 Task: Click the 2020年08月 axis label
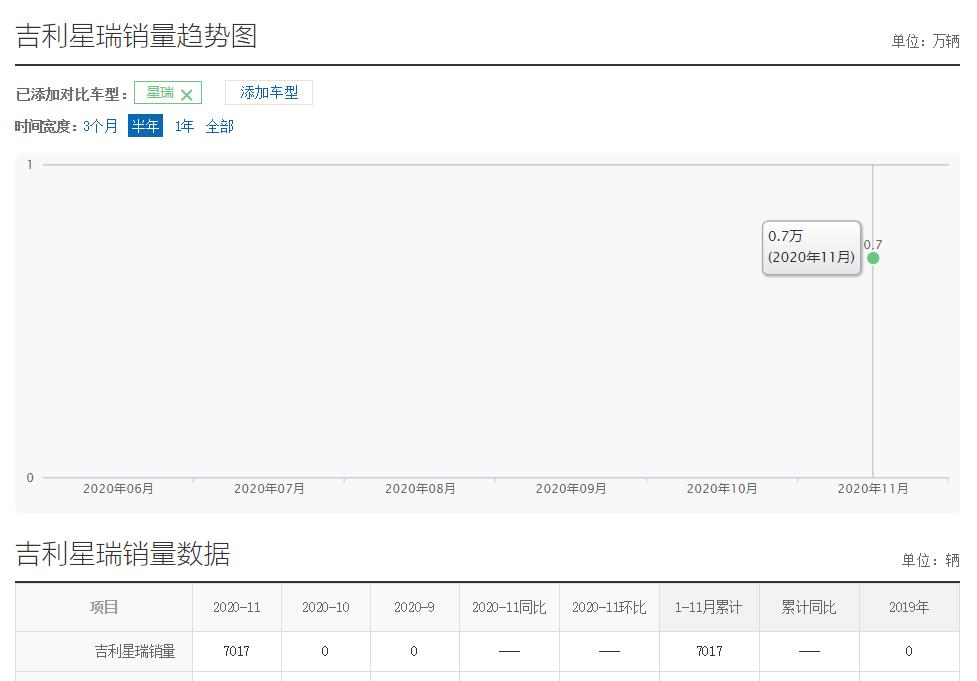pos(420,488)
